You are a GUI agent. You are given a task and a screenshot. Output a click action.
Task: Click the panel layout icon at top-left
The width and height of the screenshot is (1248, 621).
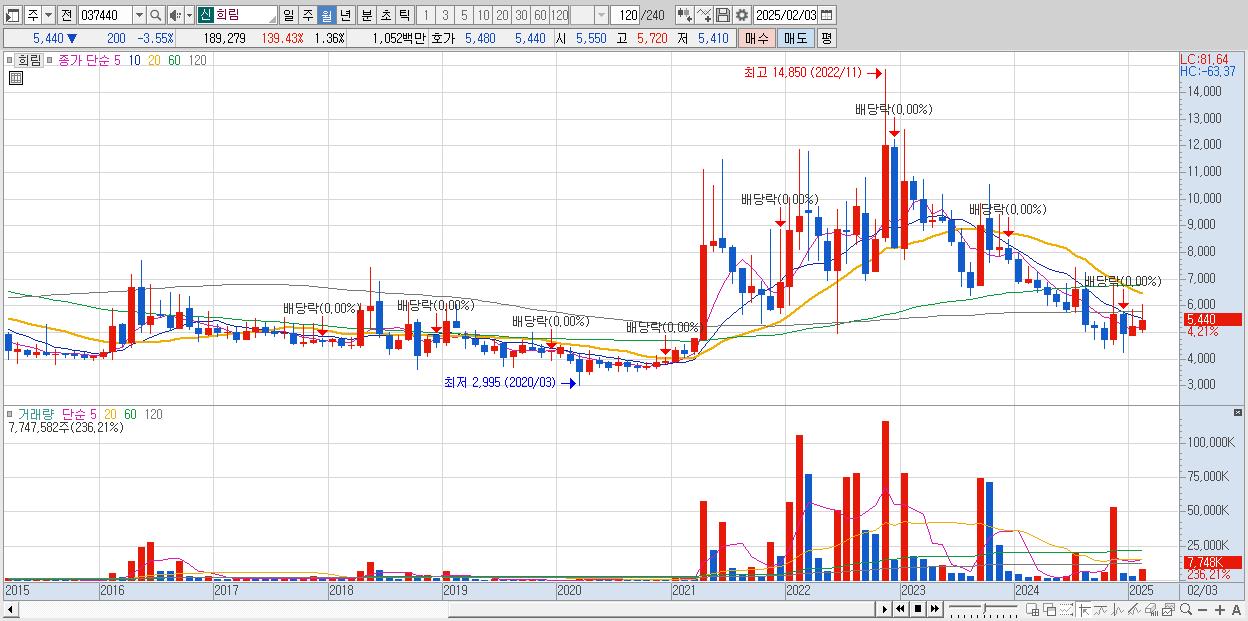[x=12, y=15]
